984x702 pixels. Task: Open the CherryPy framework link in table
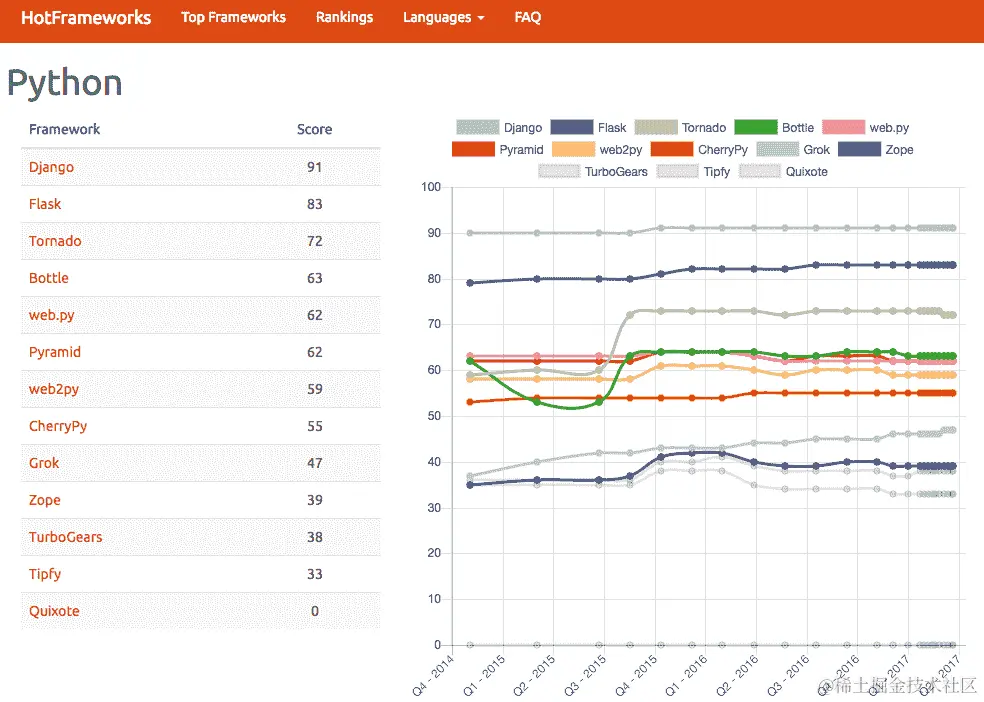[x=58, y=427]
